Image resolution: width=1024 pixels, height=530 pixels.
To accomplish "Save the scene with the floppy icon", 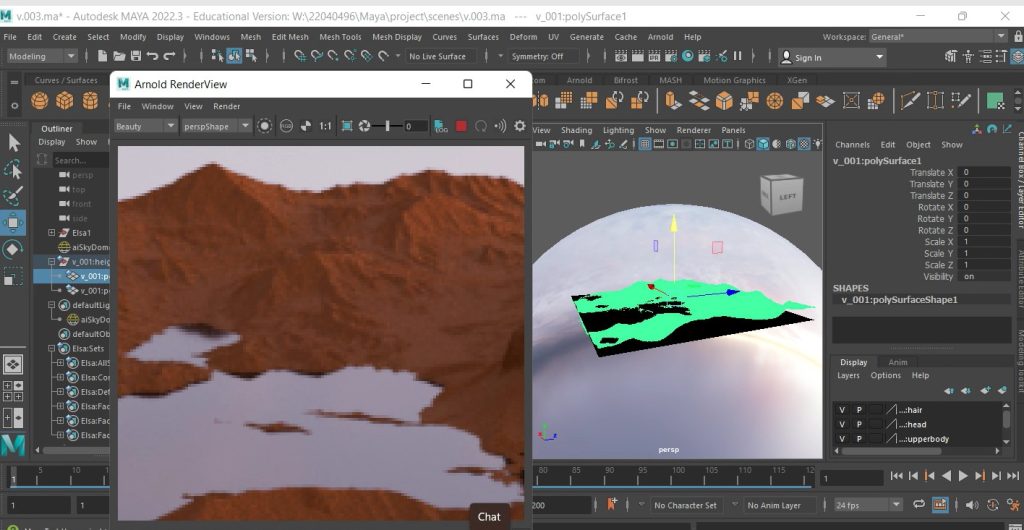I will [x=136, y=56].
